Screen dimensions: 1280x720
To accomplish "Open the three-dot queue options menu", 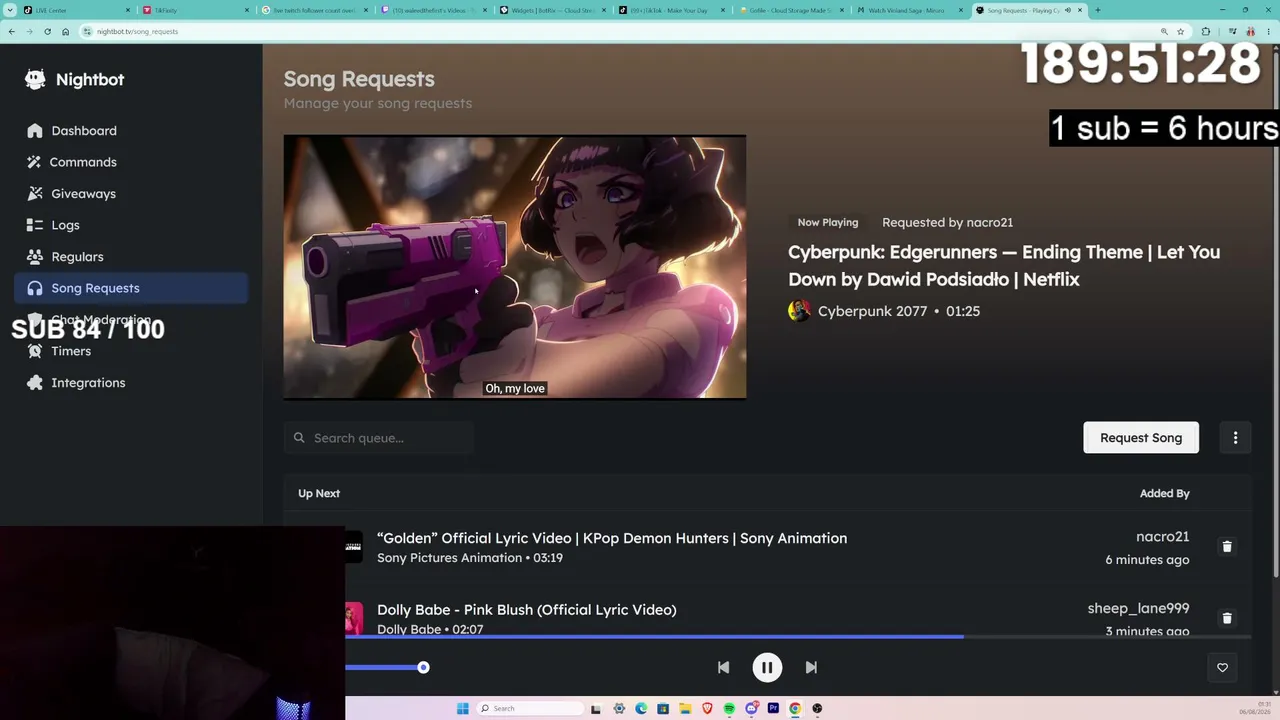I will (x=1235, y=438).
